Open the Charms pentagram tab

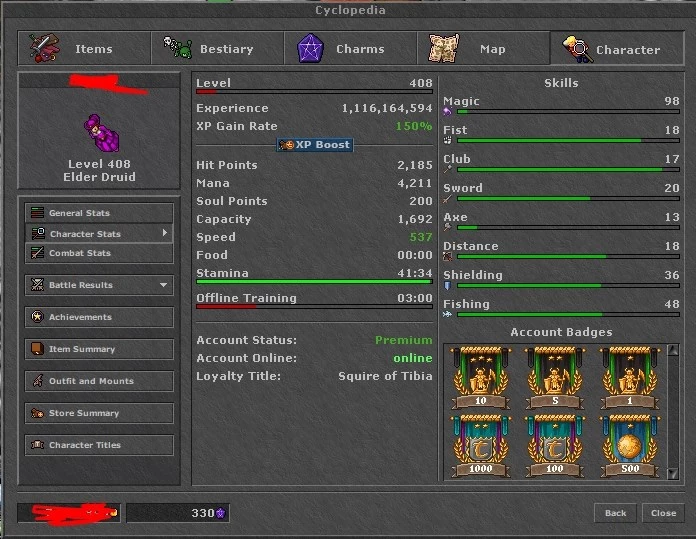[350, 48]
